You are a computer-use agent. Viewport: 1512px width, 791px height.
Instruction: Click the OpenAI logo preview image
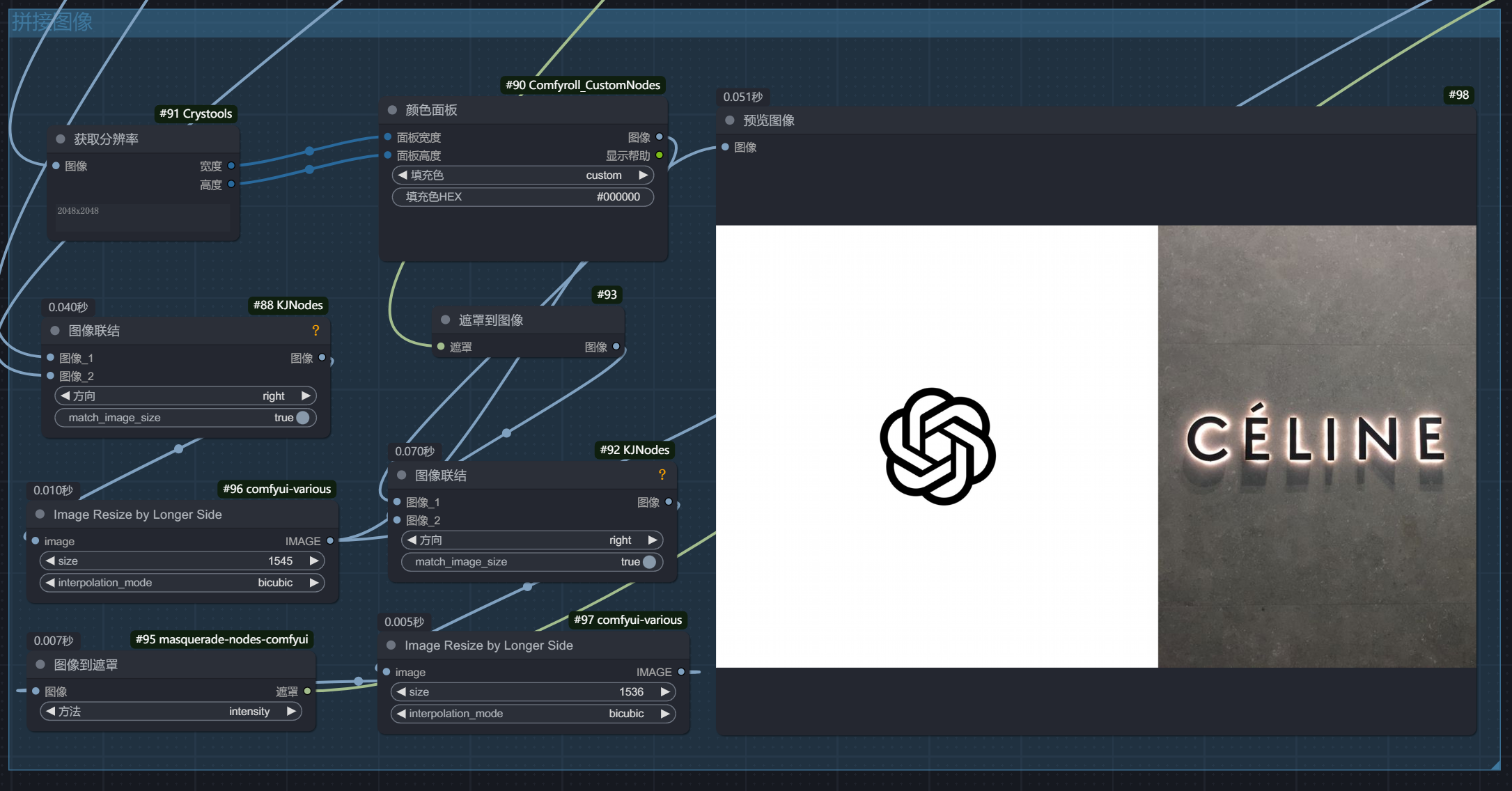point(937,446)
